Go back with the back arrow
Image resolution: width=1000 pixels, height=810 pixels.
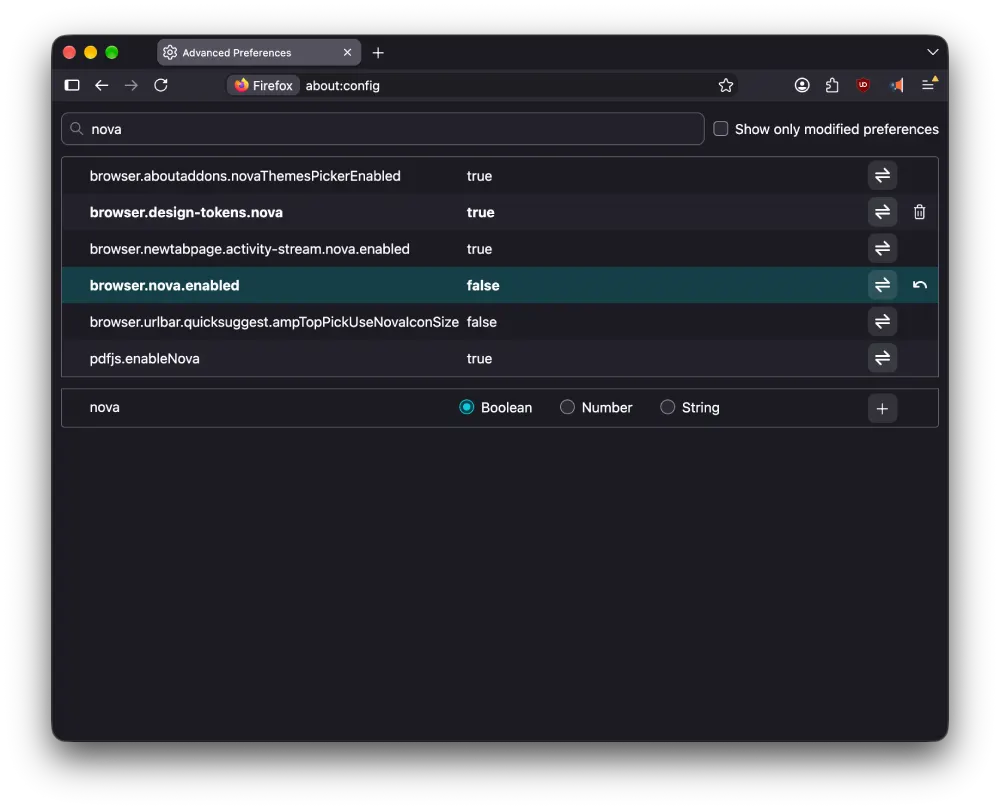click(x=101, y=85)
